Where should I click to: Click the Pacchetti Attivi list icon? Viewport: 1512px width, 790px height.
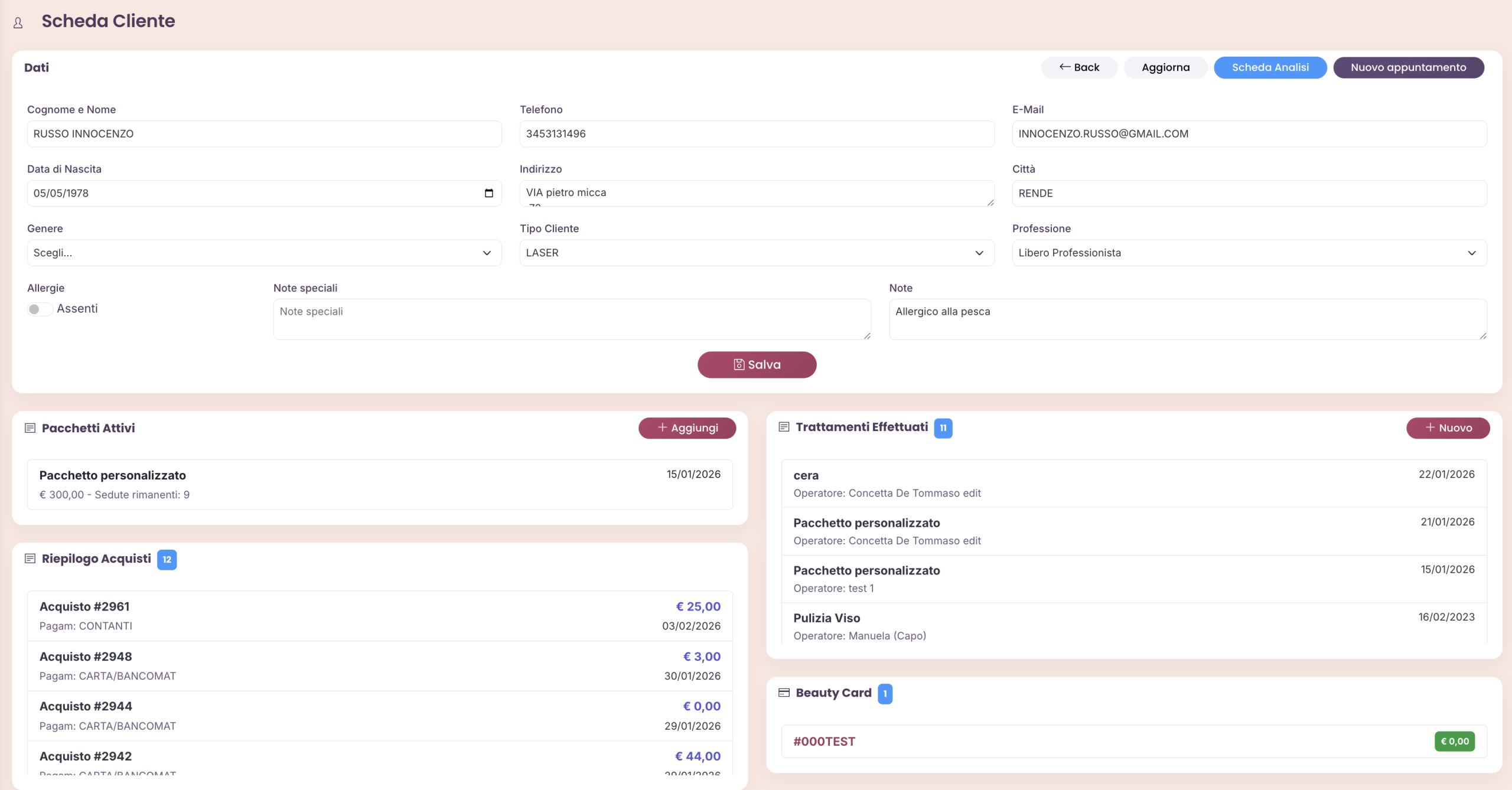point(30,428)
